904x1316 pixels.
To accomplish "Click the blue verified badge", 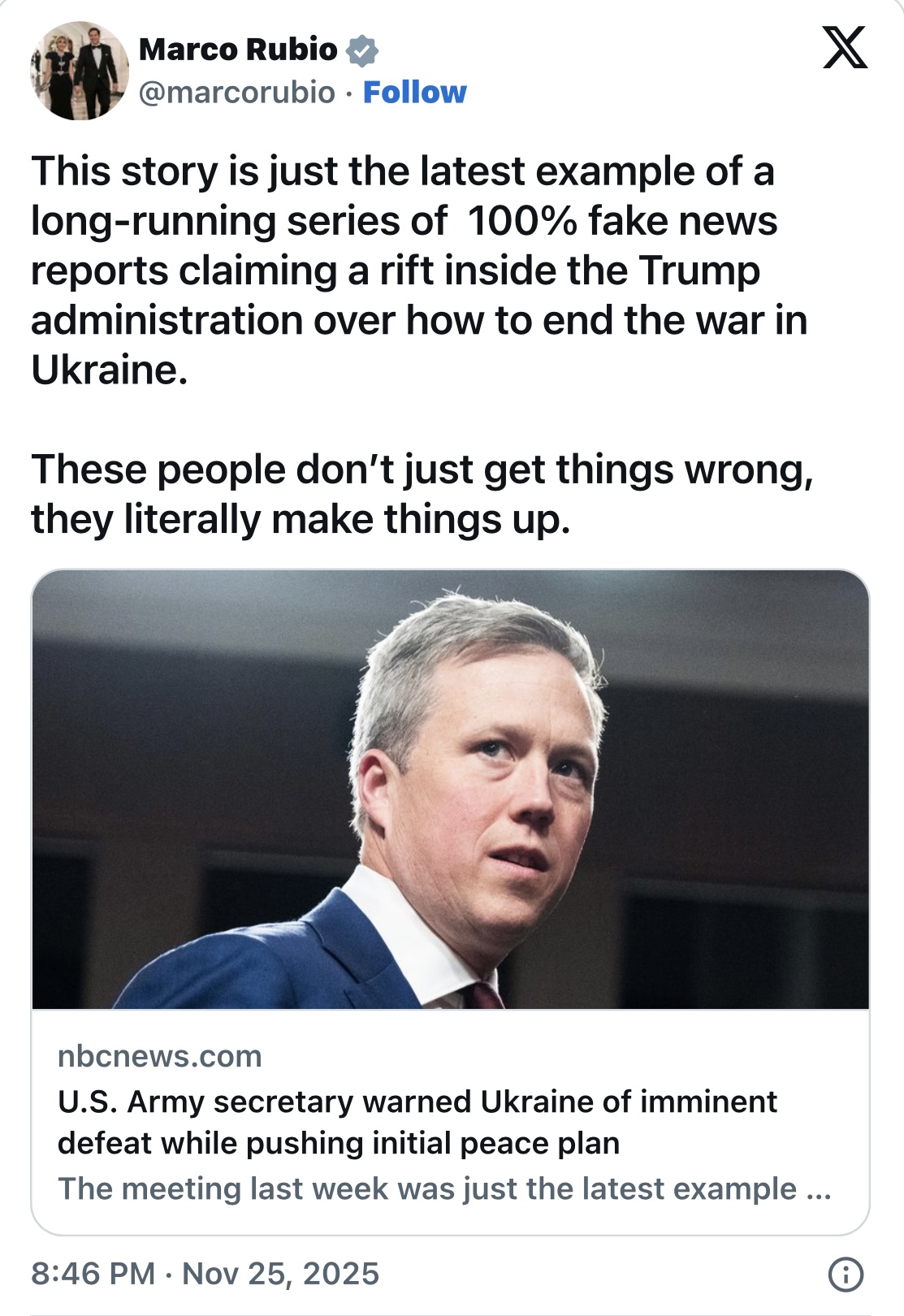I will (x=362, y=50).
